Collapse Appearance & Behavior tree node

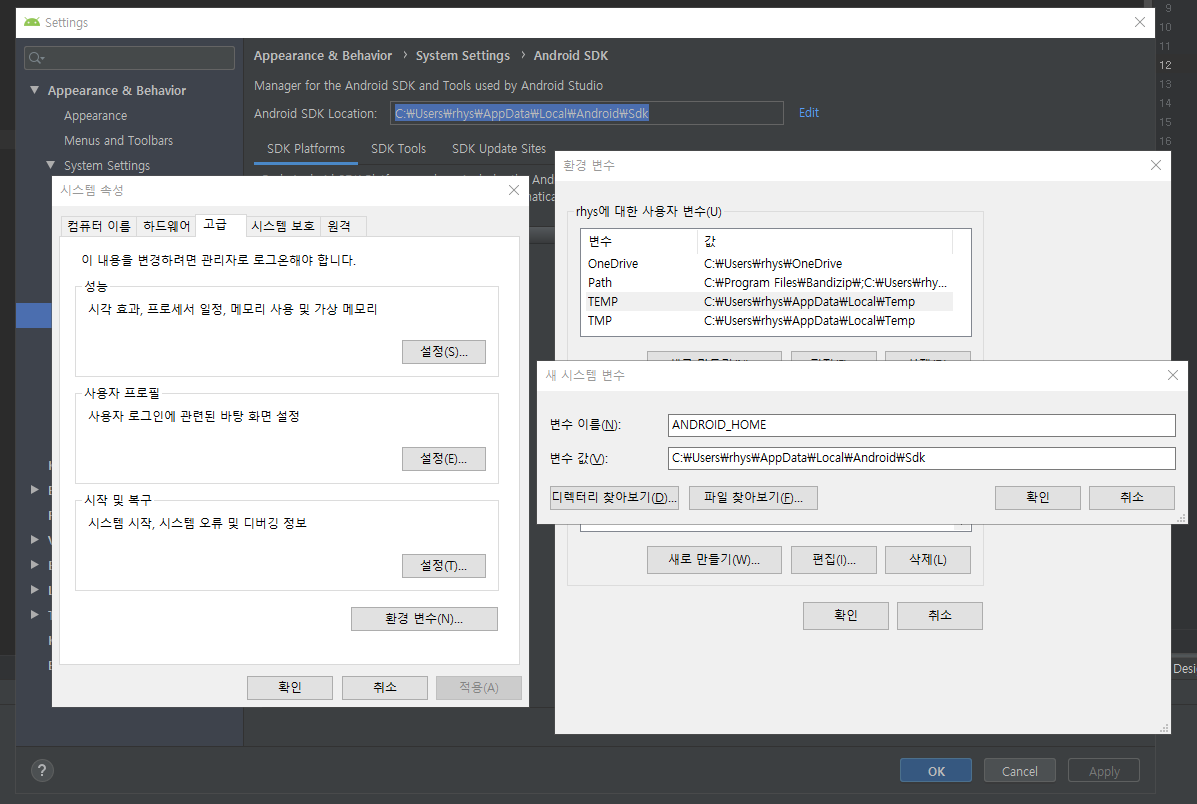click(34, 90)
